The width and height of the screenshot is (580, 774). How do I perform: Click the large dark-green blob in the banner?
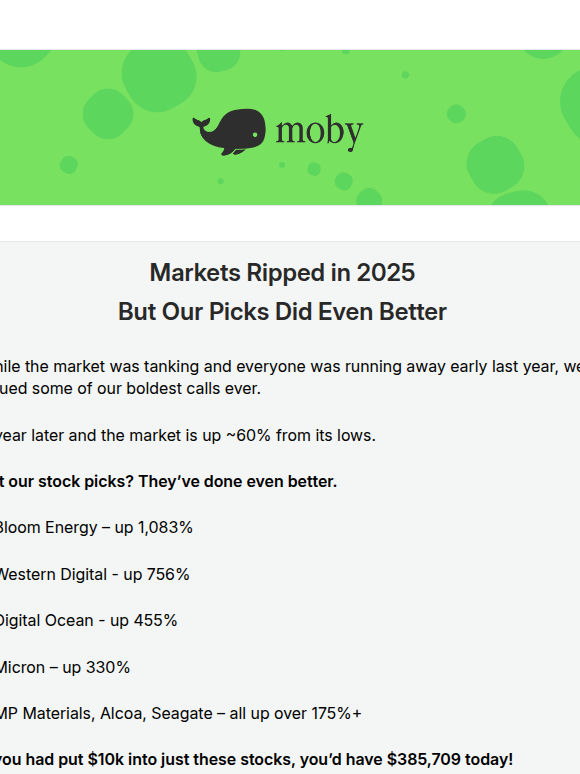(x=159, y=80)
